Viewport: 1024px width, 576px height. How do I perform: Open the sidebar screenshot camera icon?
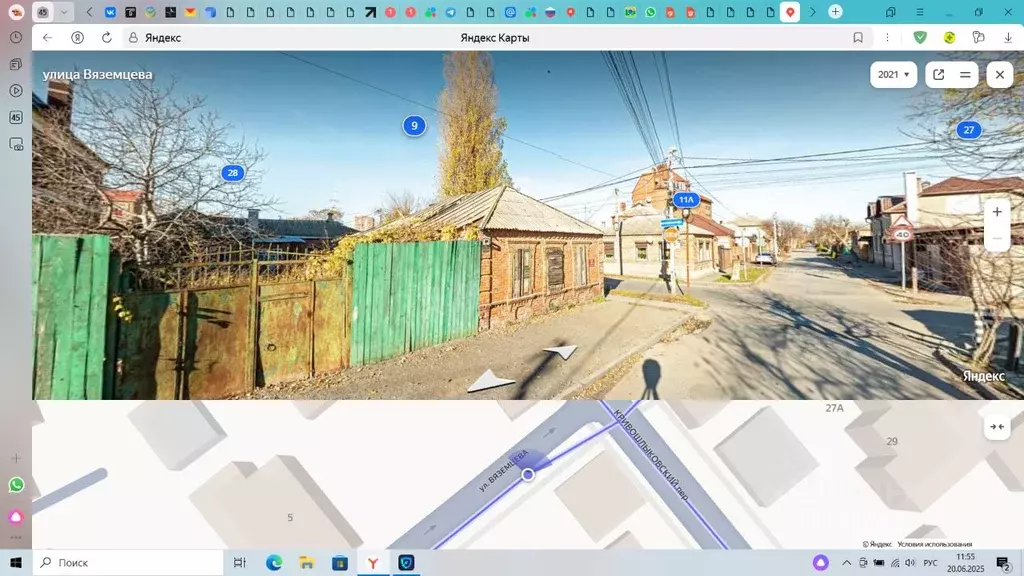point(16,144)
